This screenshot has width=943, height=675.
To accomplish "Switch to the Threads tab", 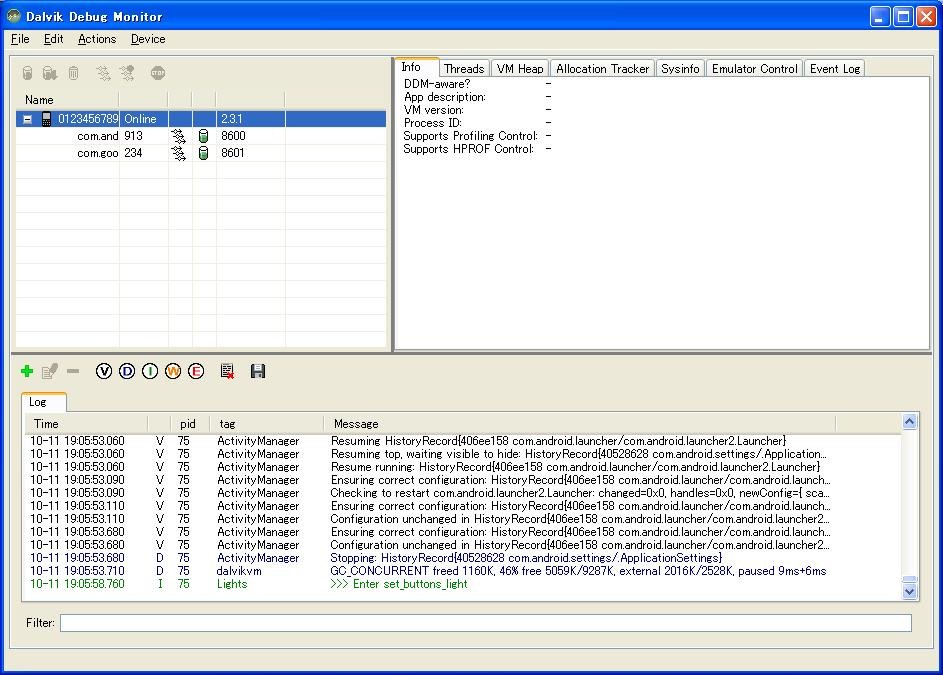I will pos(464,69).
